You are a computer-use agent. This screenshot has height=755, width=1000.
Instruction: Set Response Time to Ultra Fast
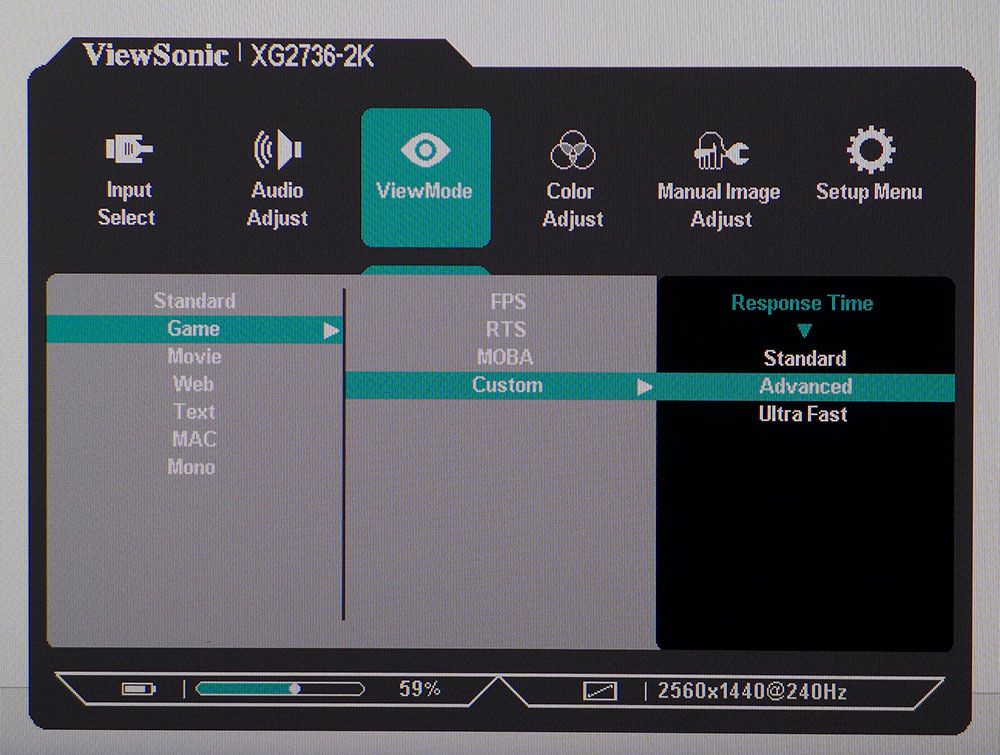pyautogui.click(x=803, y=414)
